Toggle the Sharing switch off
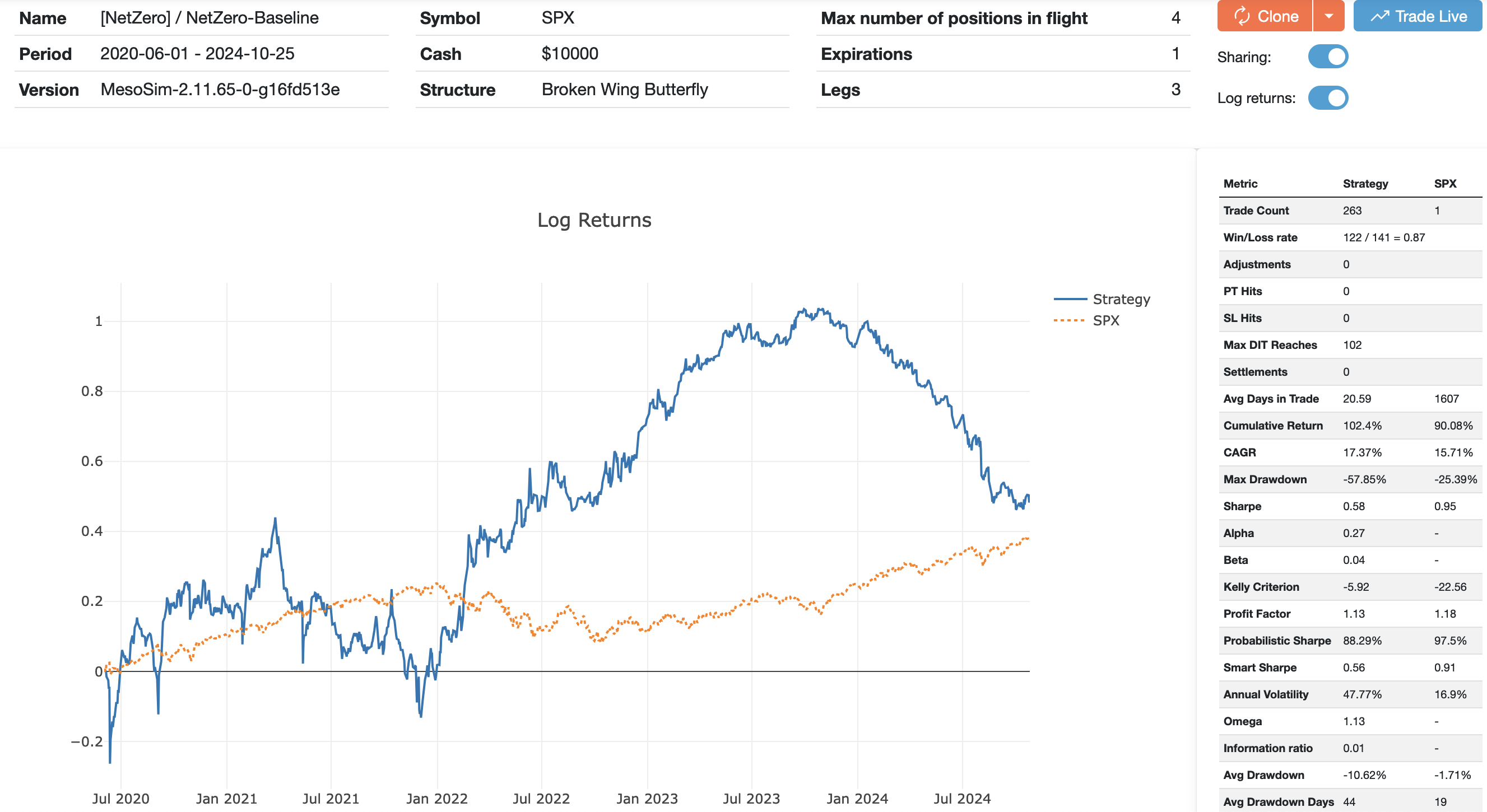 click(x=1328, y=57)
